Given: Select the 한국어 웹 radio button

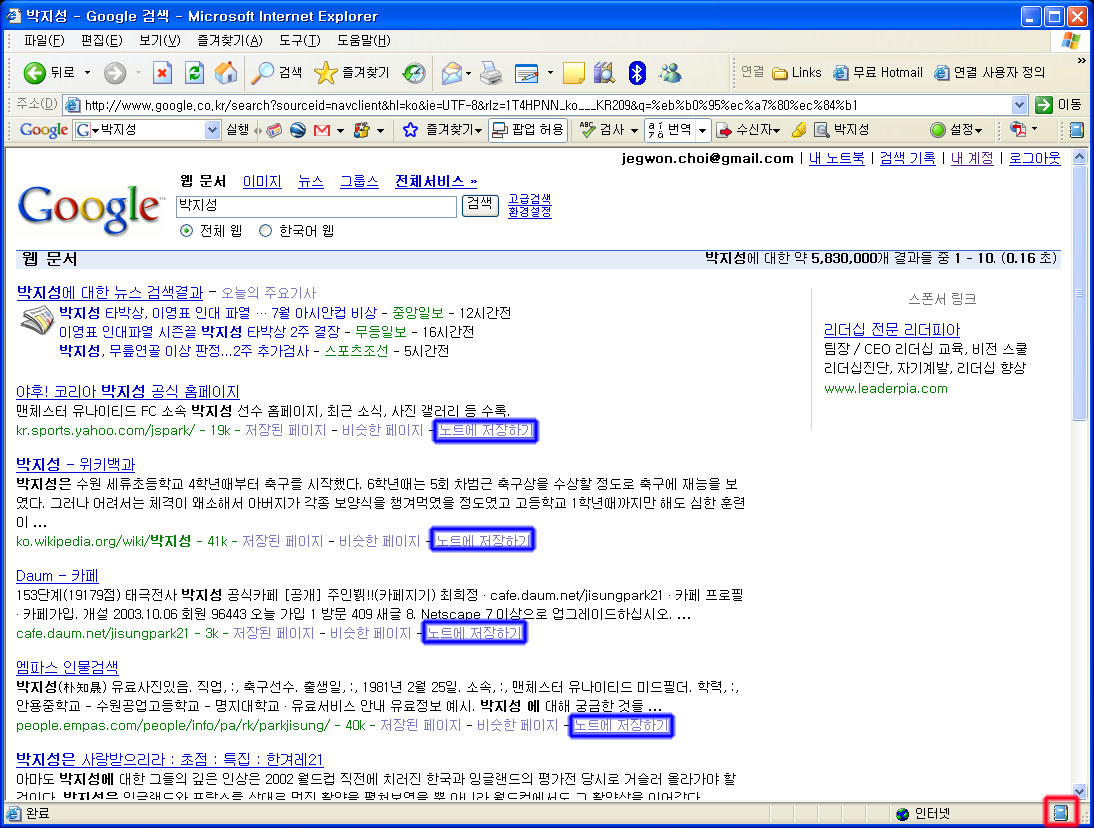Looking at the screenshot, I should point(265,230).
